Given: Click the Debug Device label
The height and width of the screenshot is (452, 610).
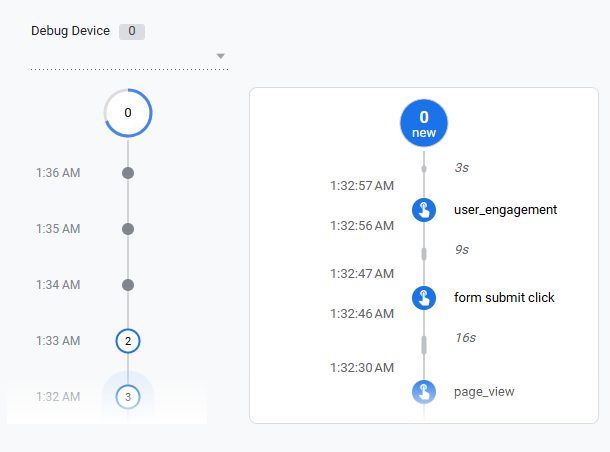Looking at the screenshot, I should coord(70,31).
